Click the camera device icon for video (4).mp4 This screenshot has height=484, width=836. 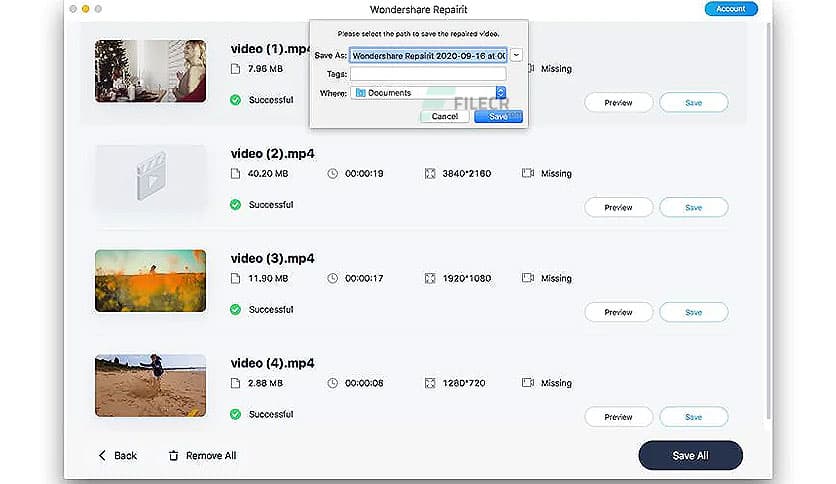coord(528,383)
